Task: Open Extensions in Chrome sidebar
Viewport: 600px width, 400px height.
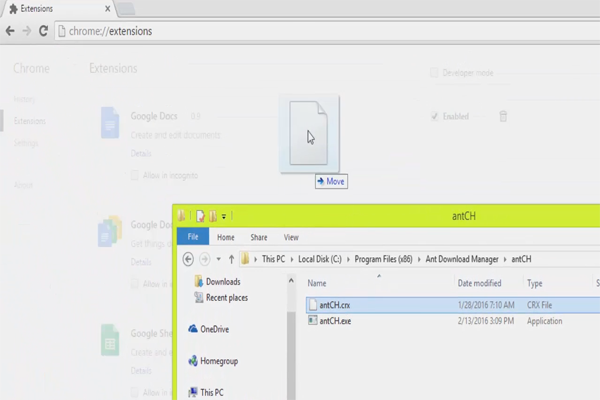Action: coord(29,121)
